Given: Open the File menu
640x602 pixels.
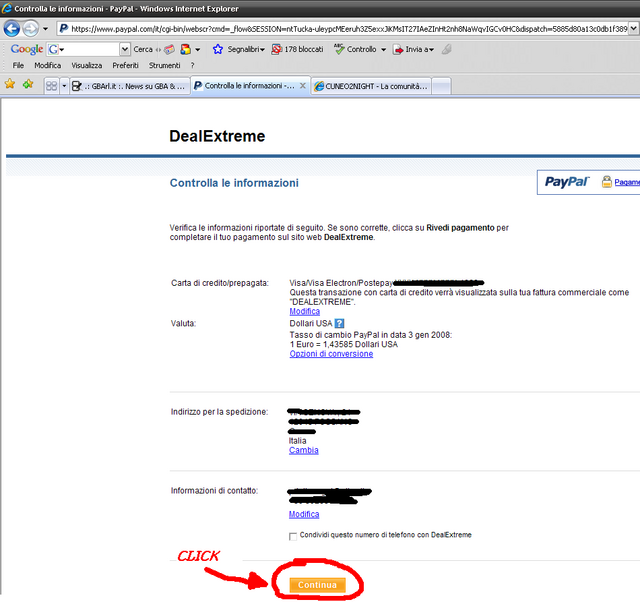Looking at the screenshot, I should pyautogui.click(x=18, y=65).
